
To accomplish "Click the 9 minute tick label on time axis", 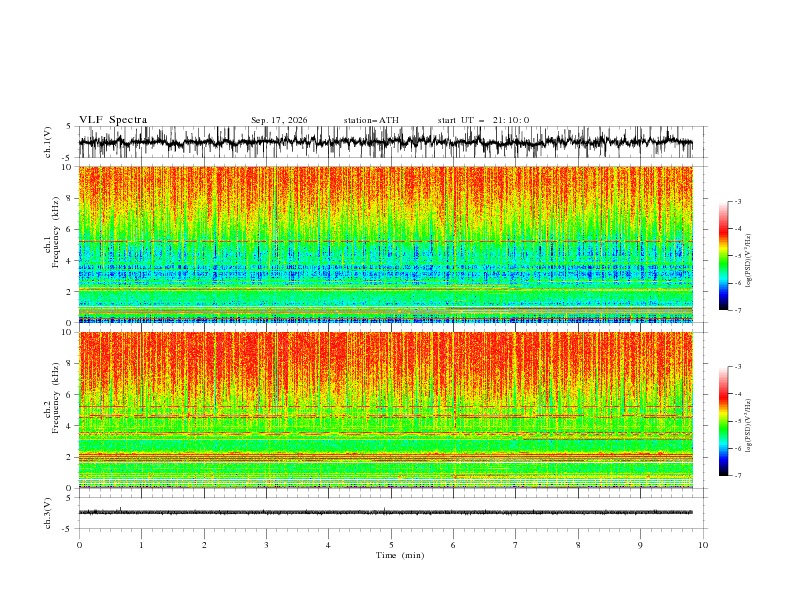I will click(x=640, y=545).
